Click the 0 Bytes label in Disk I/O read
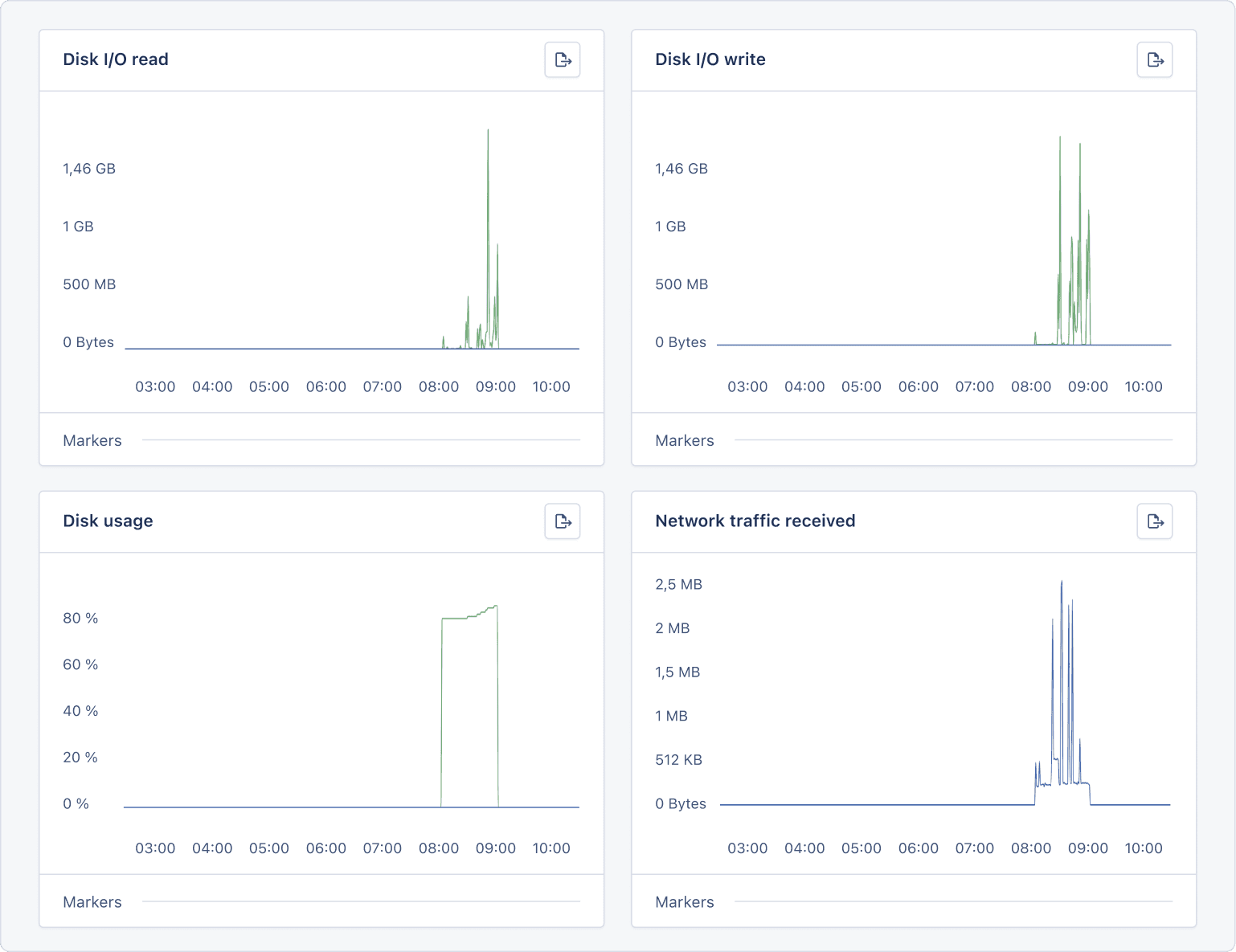This screenshot has width=1236, height=952. (88, 342)
